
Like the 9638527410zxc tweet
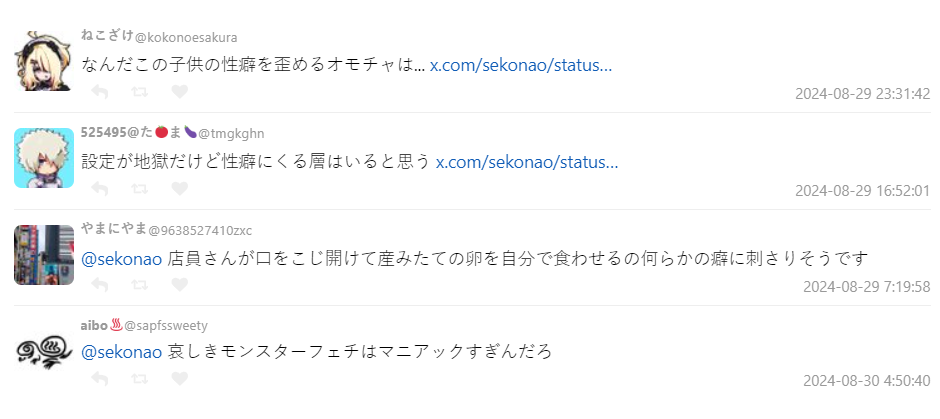click(x=180, y=285)
